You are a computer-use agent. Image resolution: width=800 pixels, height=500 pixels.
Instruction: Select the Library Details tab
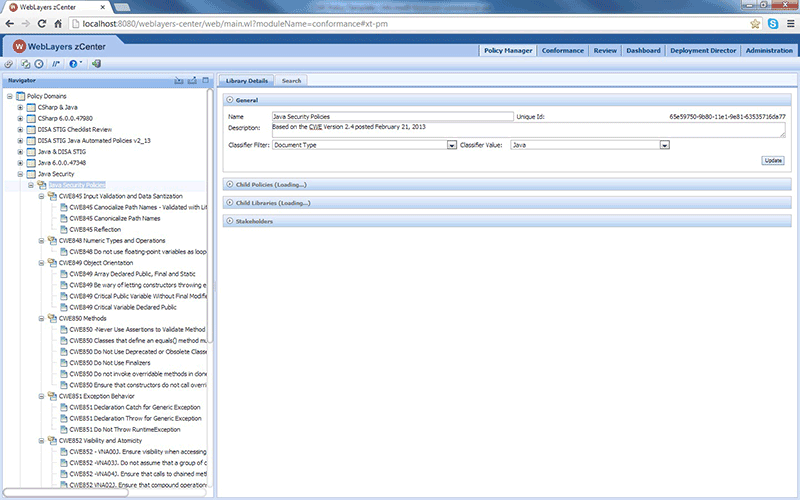click(x=246, y=81)
